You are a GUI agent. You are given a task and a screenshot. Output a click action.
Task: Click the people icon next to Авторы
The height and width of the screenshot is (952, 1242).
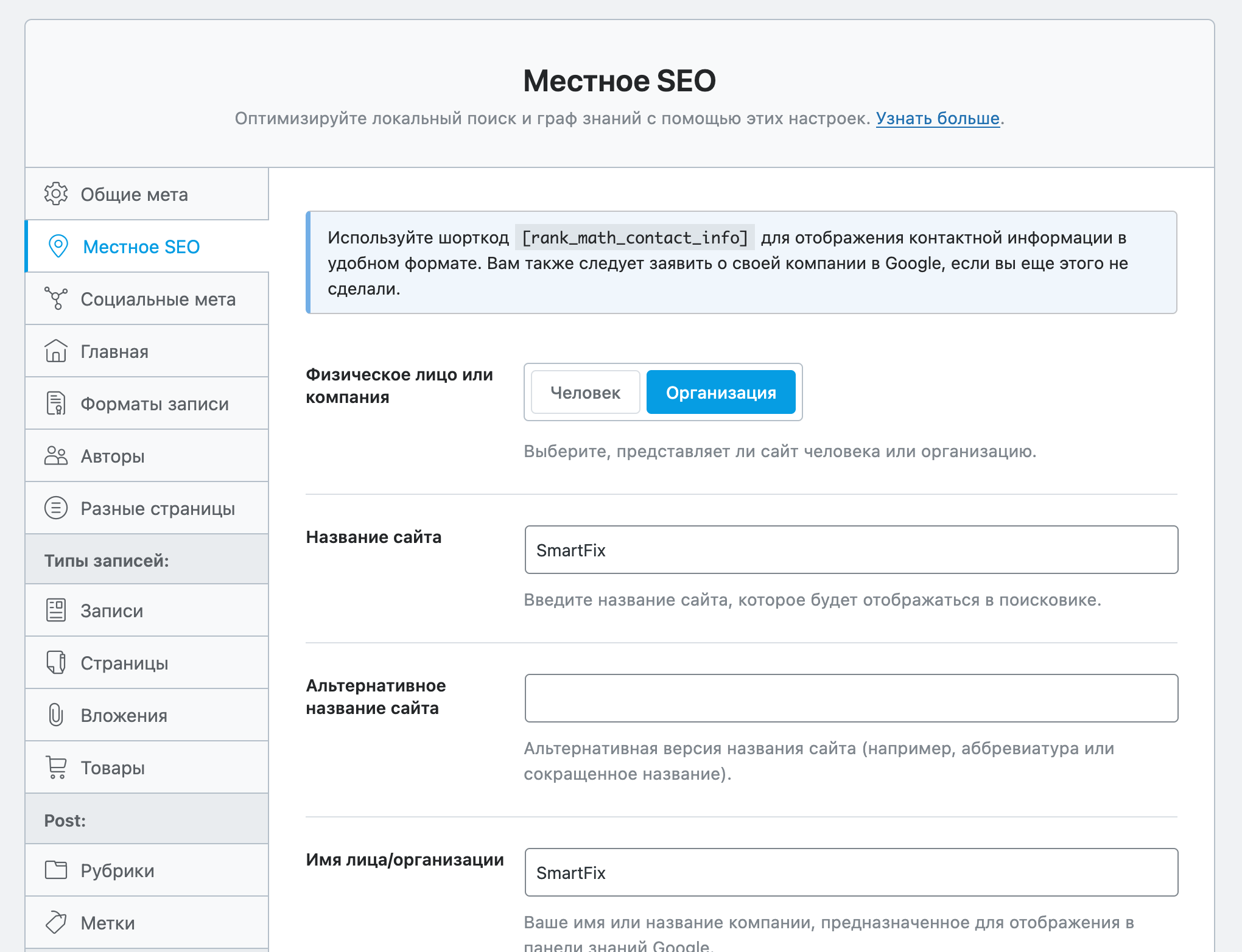[56, 456]
